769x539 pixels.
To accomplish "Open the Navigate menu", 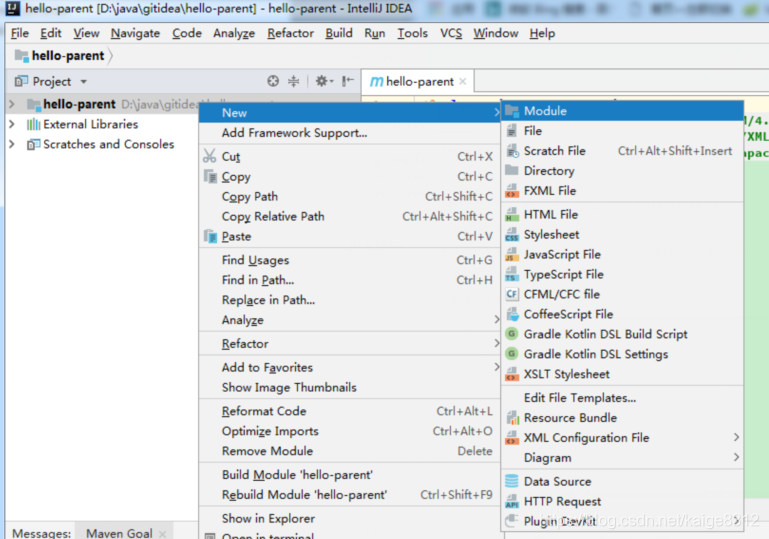I will 135,33.
